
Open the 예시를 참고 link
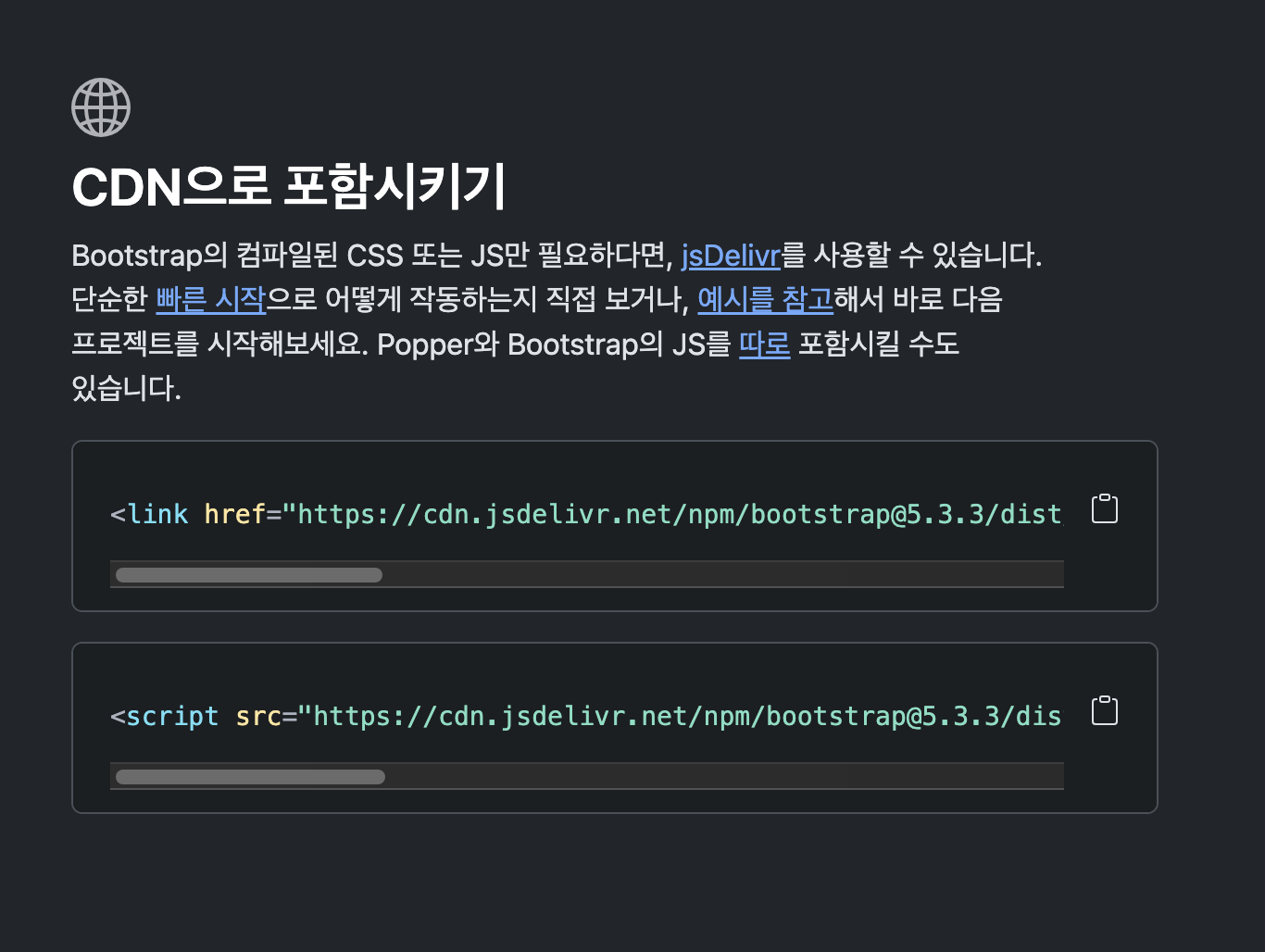click(x=765, y=299)
